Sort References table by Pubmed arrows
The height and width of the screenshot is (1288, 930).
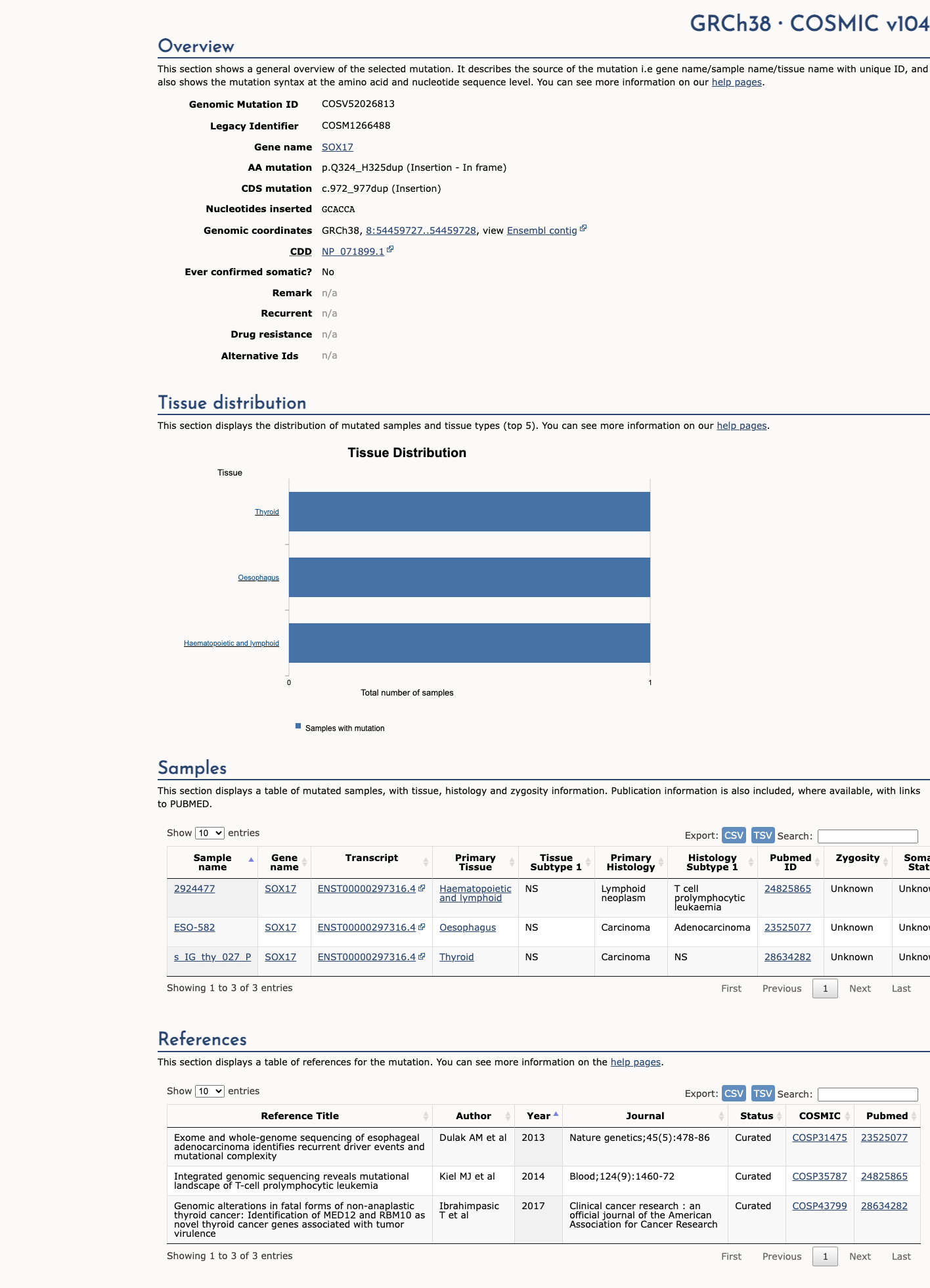tap(914, 1116)
